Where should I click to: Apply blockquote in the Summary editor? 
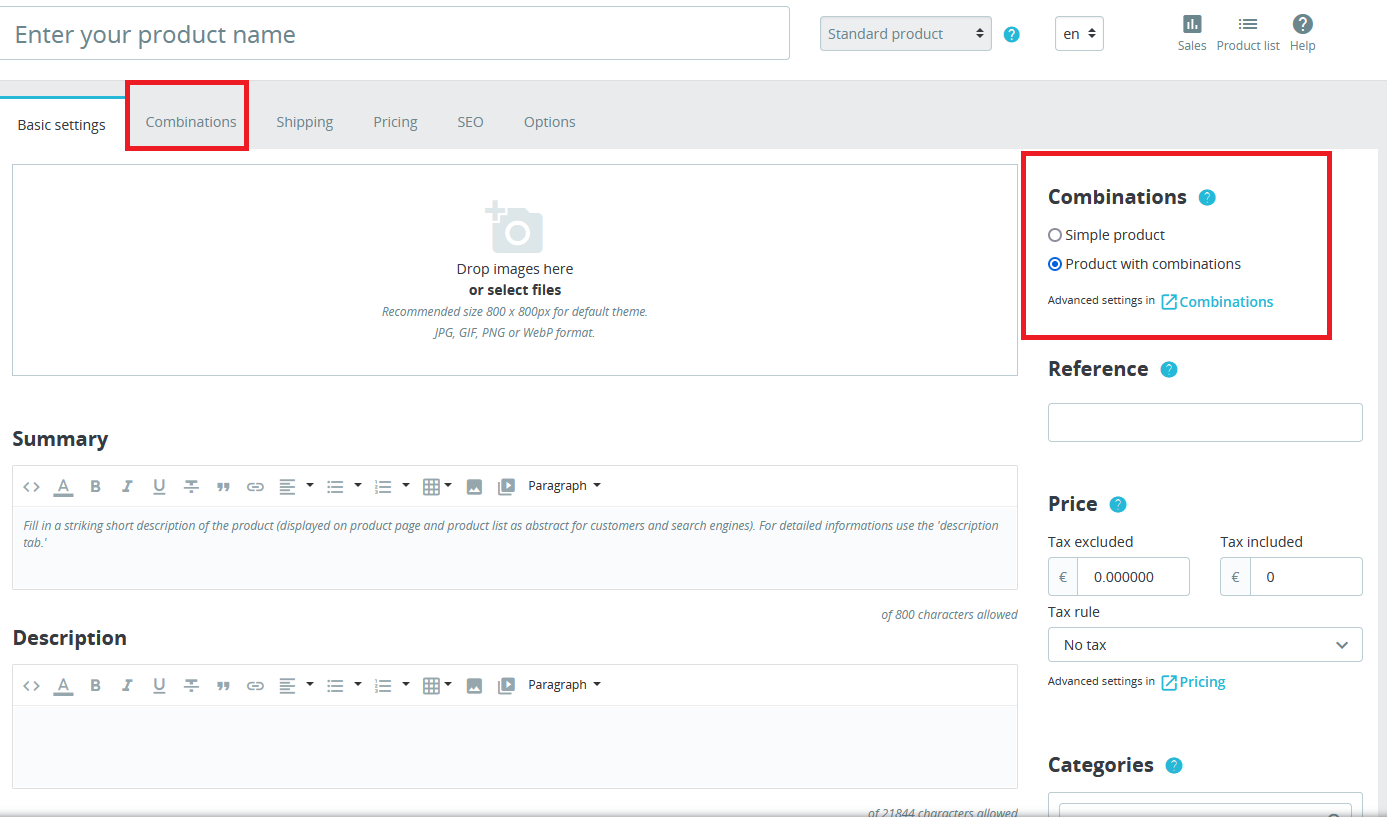pyautogui.click(x=223, y=487)
